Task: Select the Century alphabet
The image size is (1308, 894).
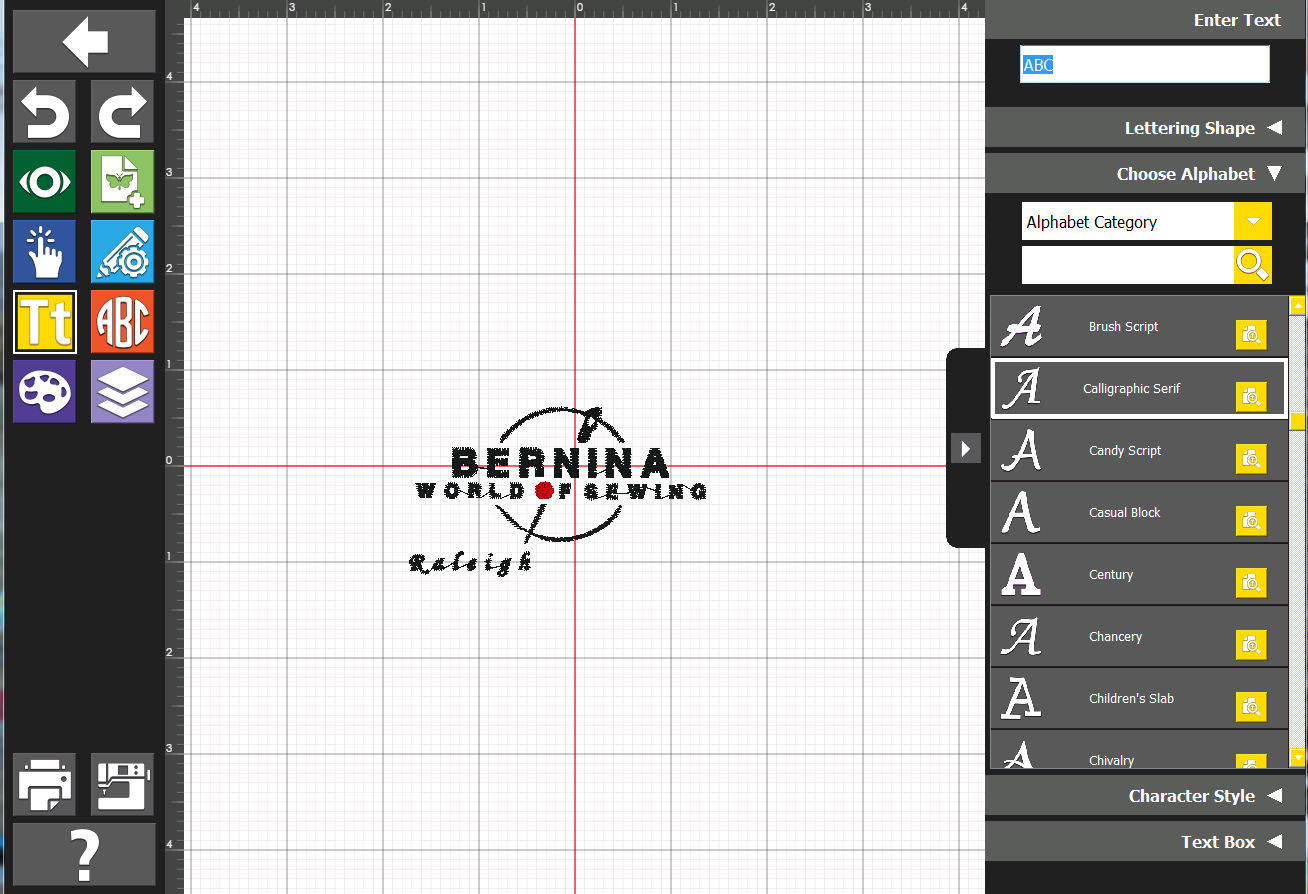Action: point(1139,575)
